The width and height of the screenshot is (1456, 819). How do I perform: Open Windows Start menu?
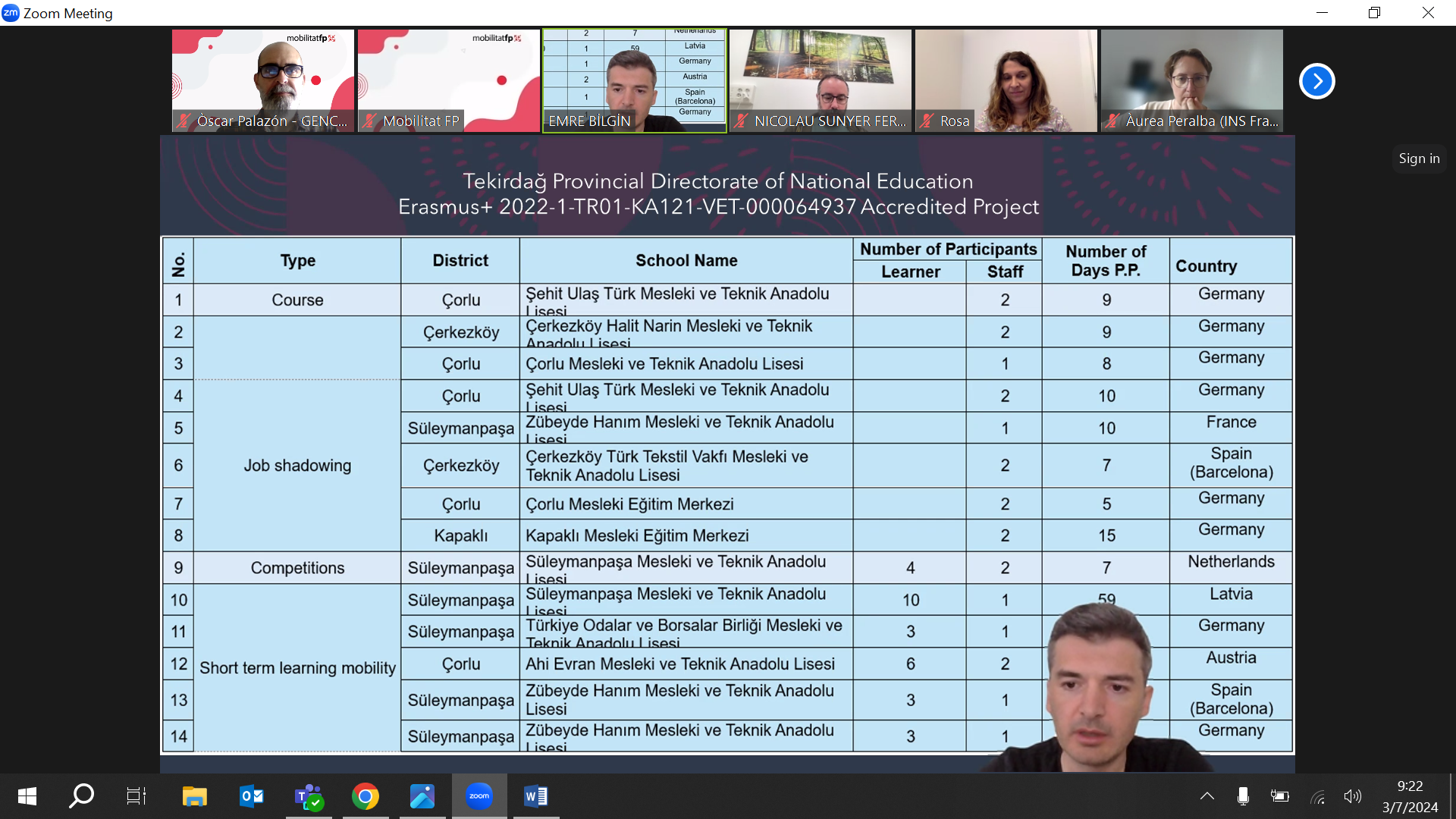coord(27,796)
